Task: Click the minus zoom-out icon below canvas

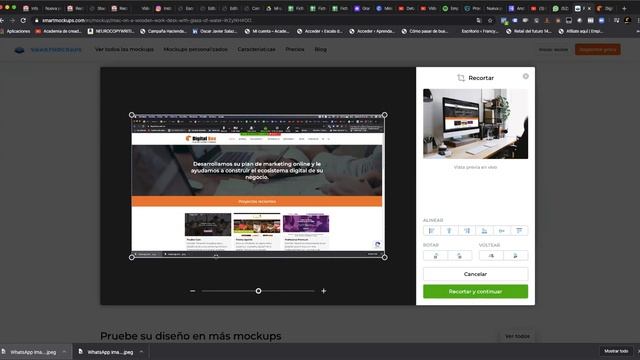Action: pos(193,291)
